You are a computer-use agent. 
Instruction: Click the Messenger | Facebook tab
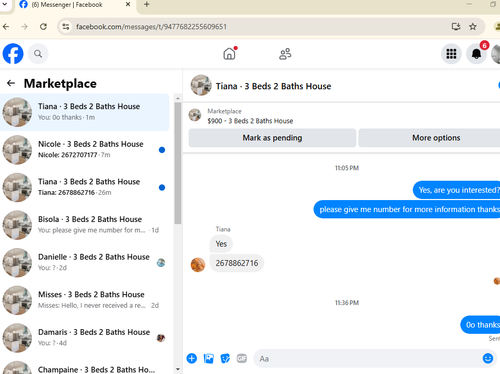coord(75,5)
